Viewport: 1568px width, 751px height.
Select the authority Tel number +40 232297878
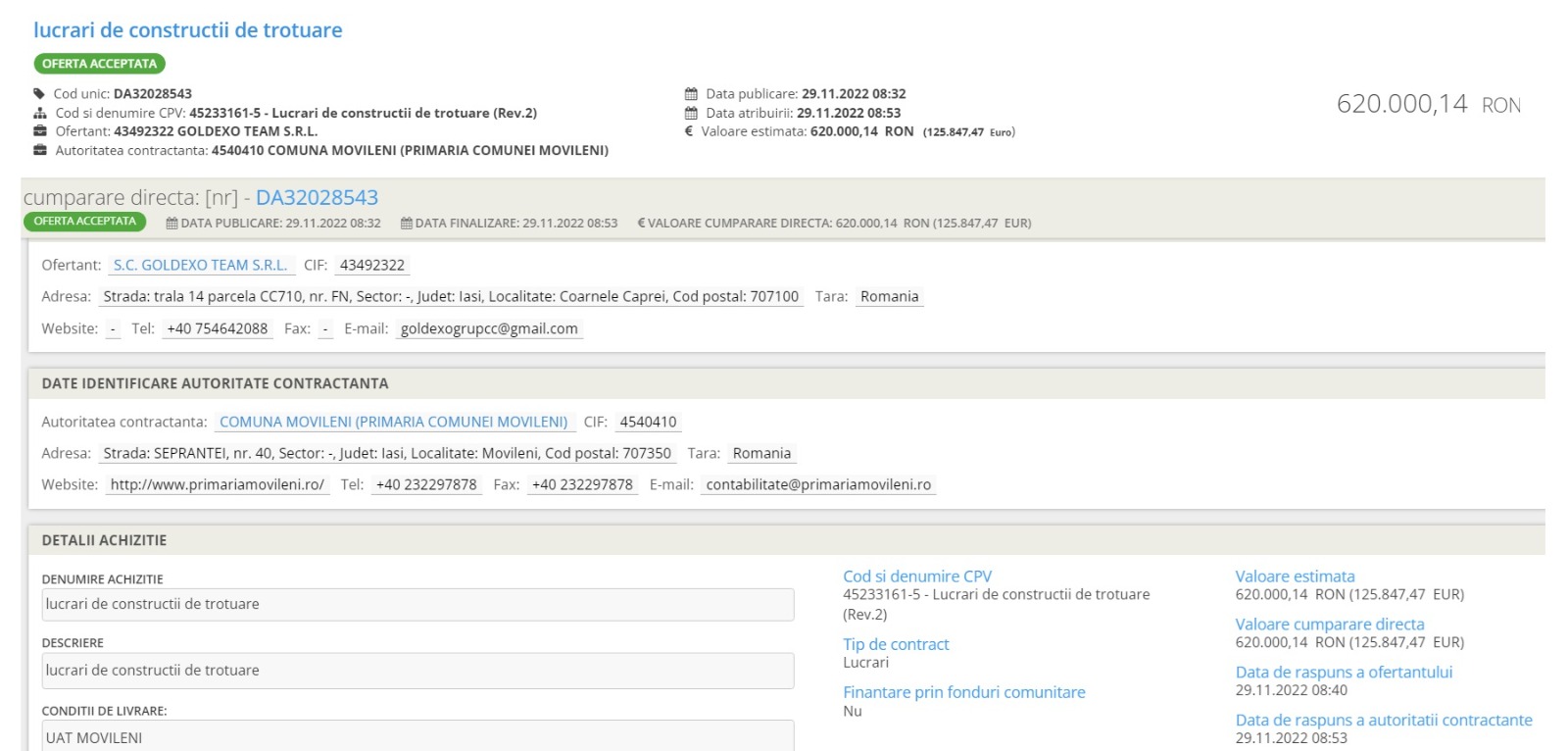pos(426,484)
